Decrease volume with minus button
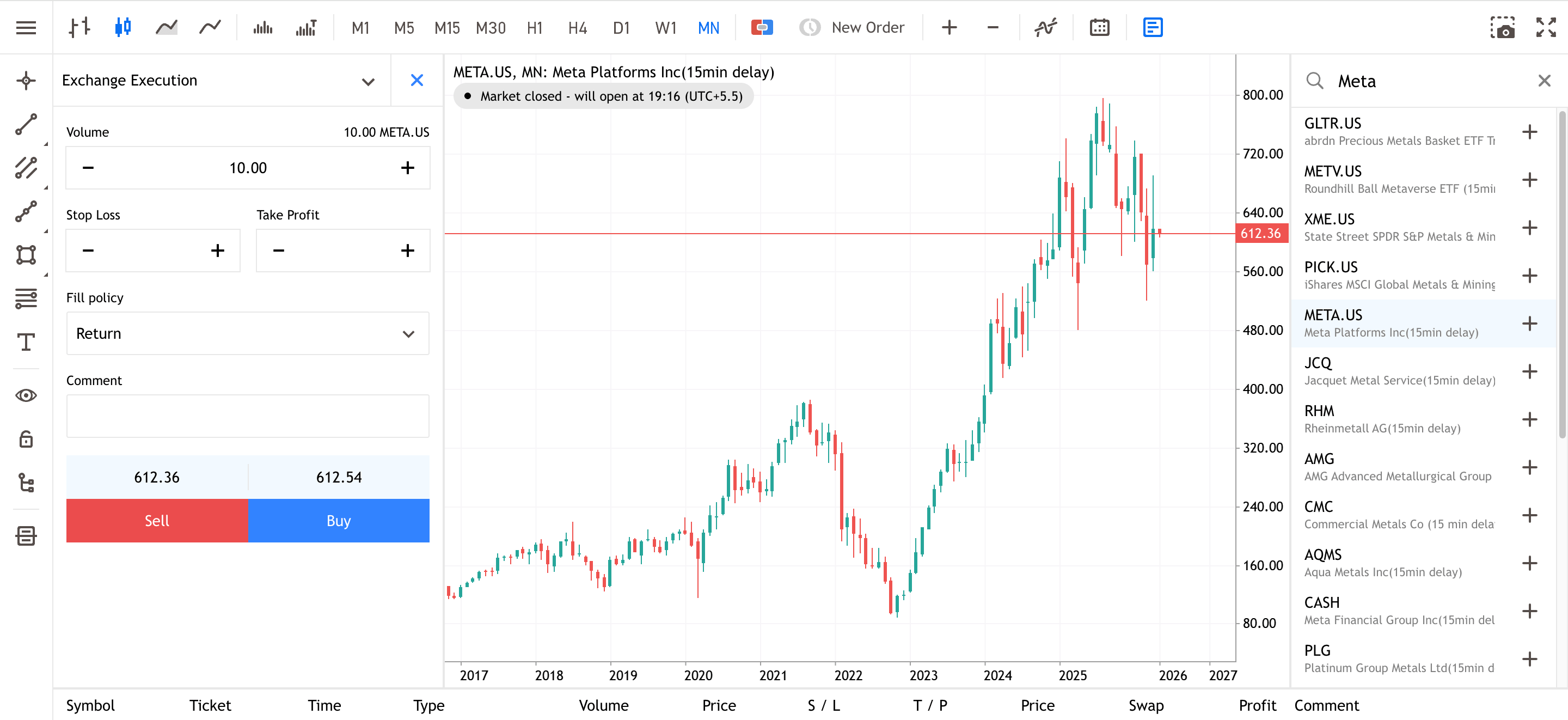Screen dimensions: 1568x720 pyautogui.click(x=88, y=168)
